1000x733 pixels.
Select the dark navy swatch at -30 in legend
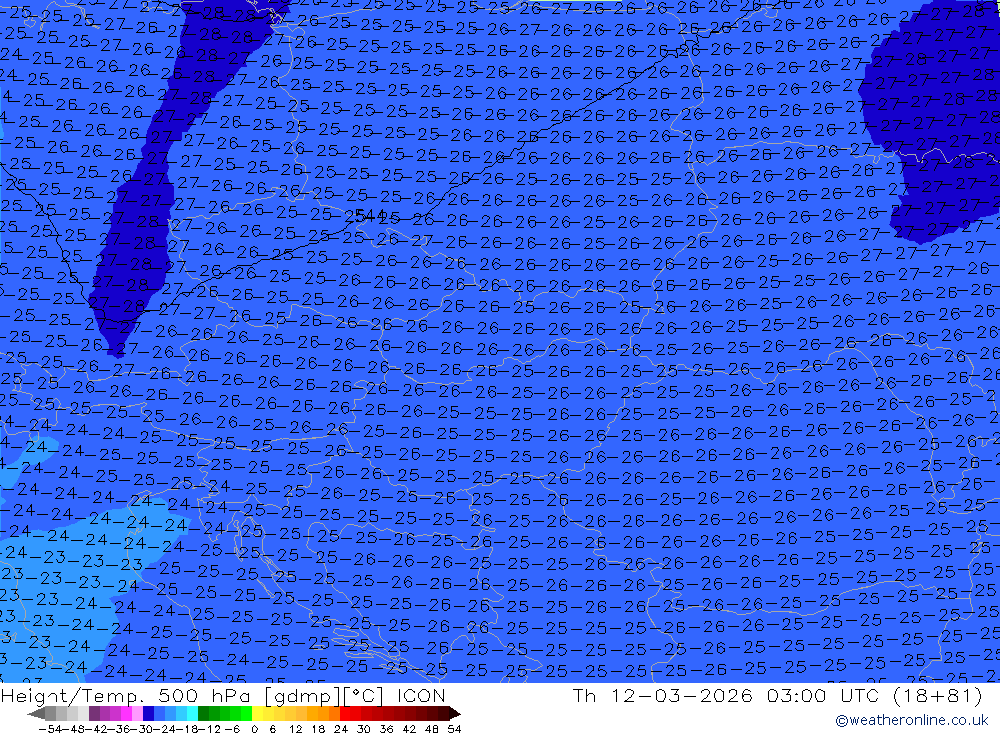pos(148,713)
